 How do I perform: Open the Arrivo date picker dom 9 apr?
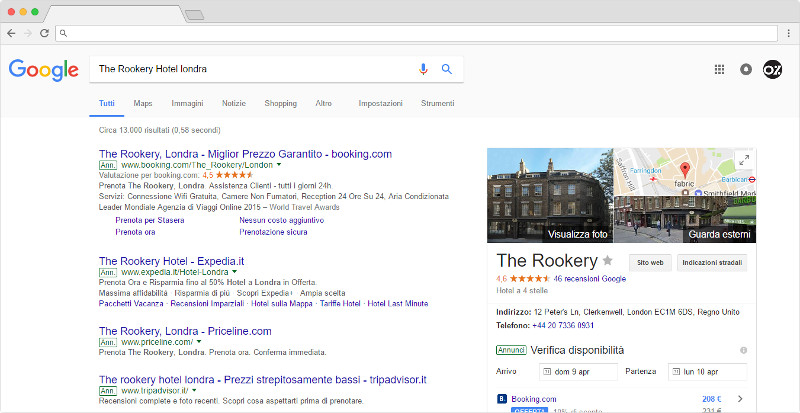pyautogui.click(x=578, y=372)
